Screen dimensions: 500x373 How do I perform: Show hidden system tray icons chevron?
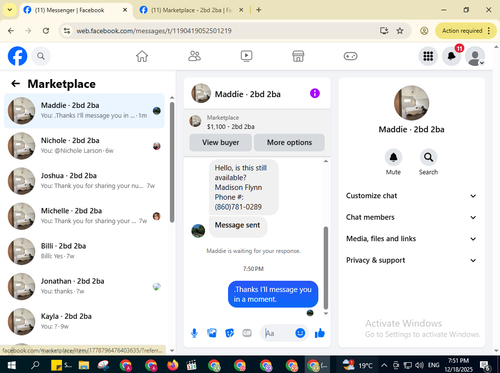pos(384,365)
